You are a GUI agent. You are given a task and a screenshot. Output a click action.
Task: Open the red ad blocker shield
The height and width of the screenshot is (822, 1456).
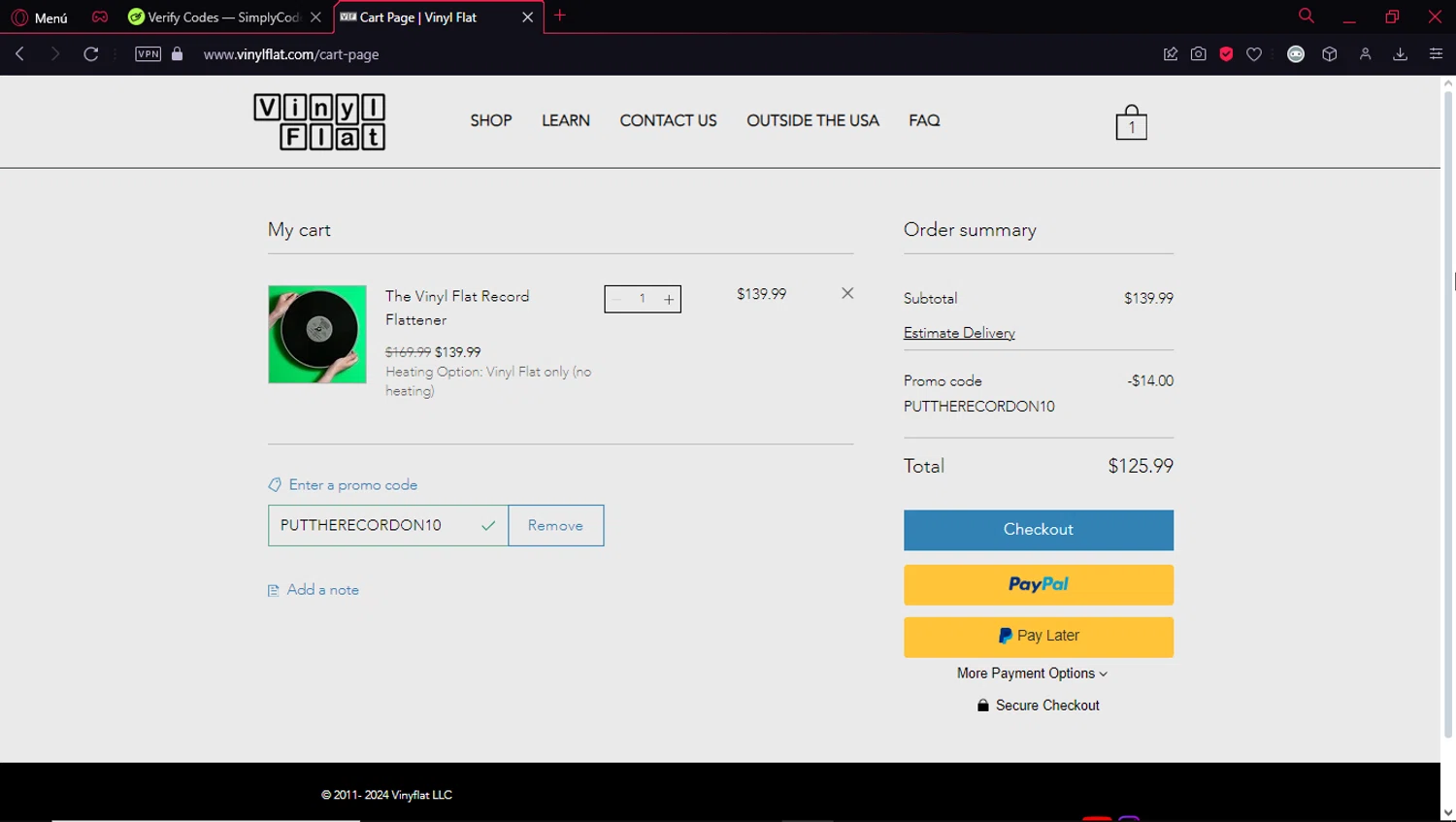coord(1227,54)
